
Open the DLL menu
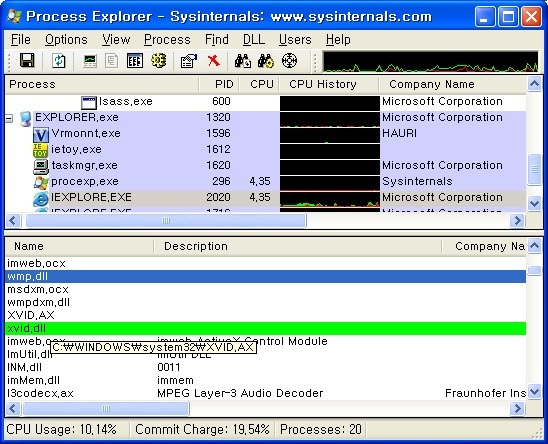254,40
